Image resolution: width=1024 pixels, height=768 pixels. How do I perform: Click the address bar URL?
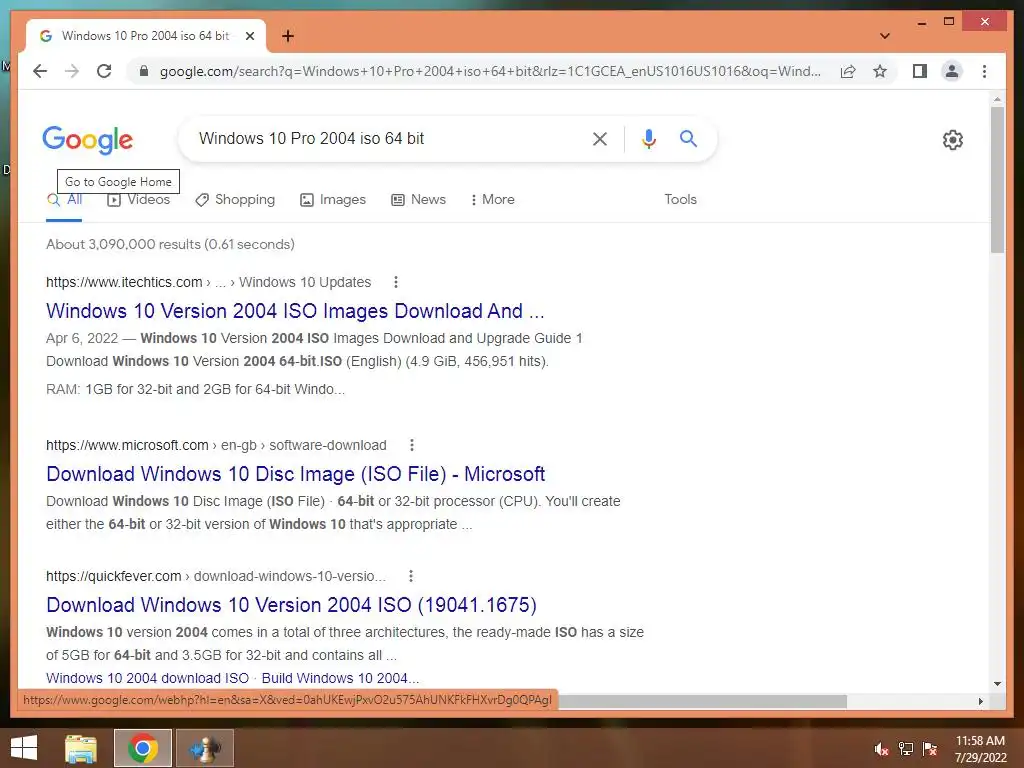490,71
